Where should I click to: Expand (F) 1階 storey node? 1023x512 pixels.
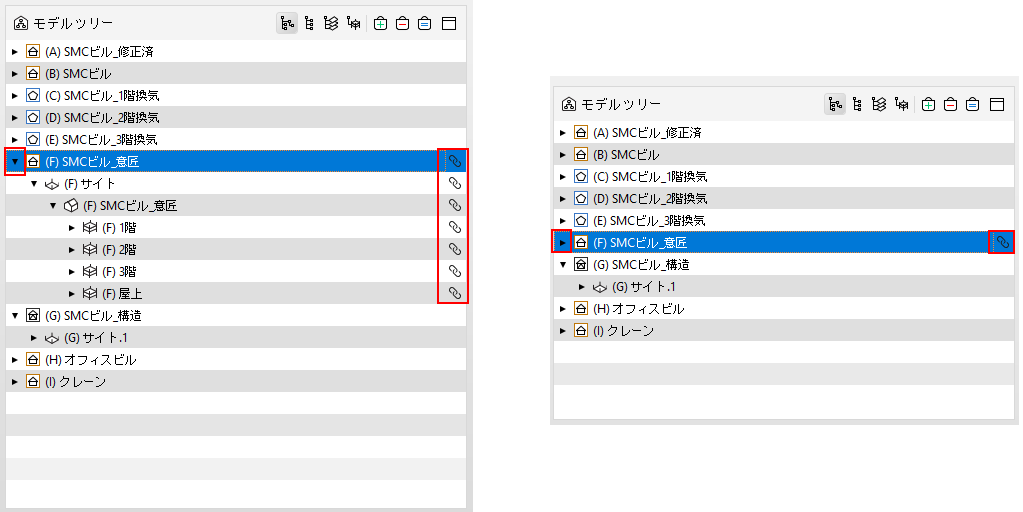click(x=72, y=228)
